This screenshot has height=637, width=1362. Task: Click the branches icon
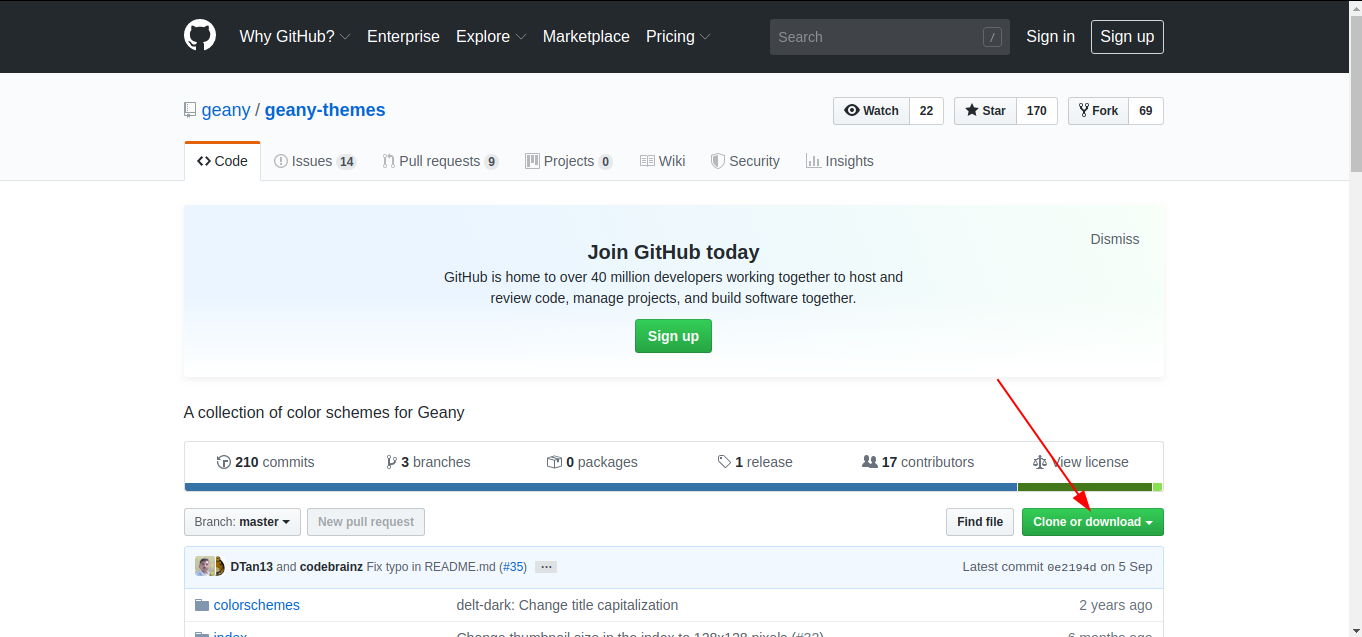(x=391, y=462)
